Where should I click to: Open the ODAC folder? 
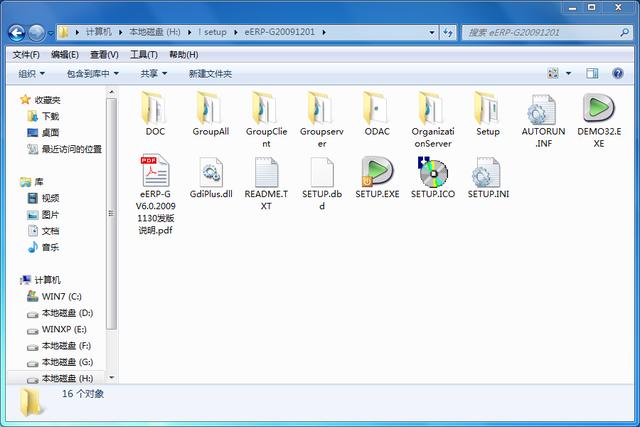click(377, 109)
